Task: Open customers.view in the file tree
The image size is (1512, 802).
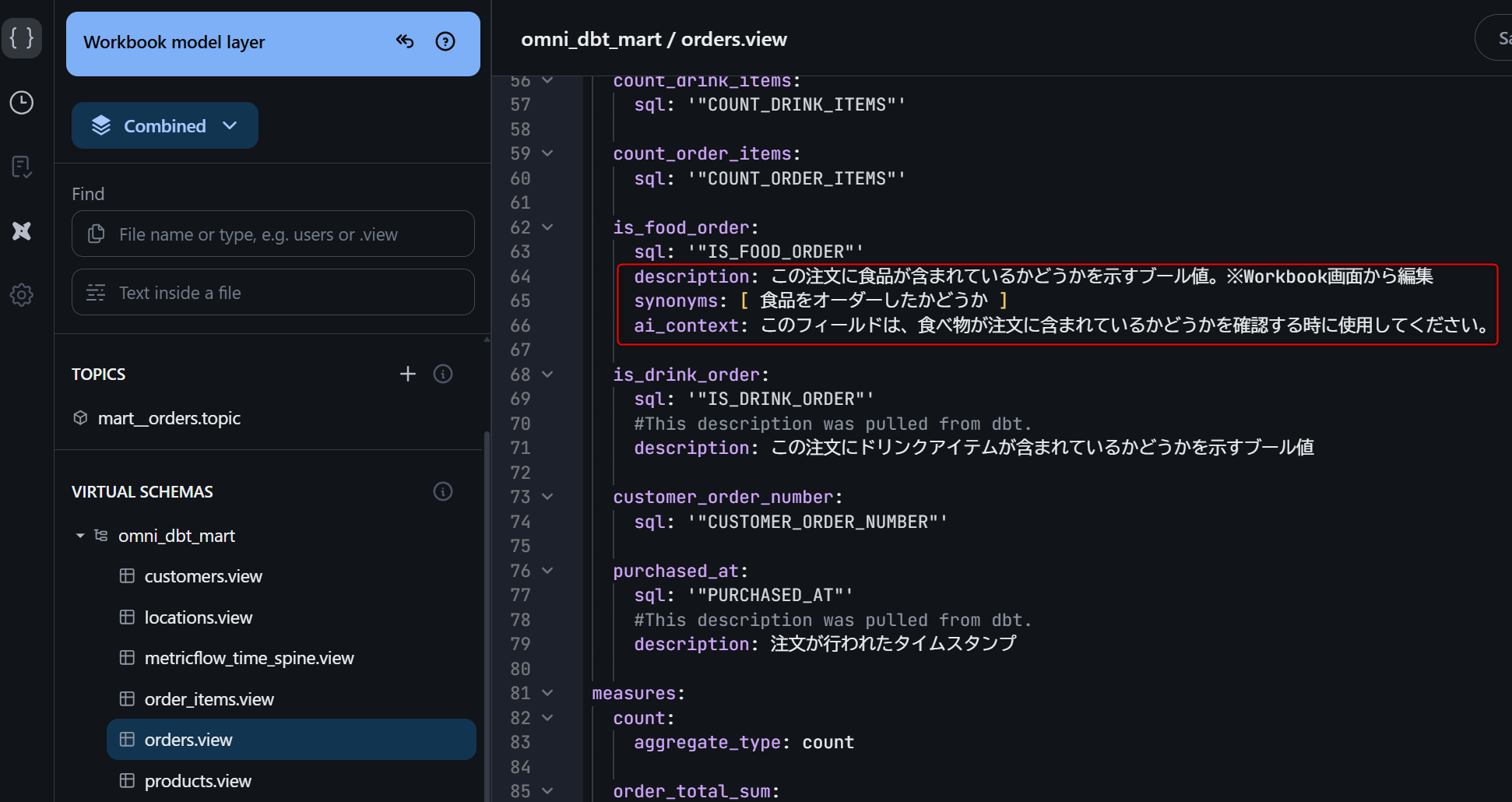Action: click(x=203, y=576)
